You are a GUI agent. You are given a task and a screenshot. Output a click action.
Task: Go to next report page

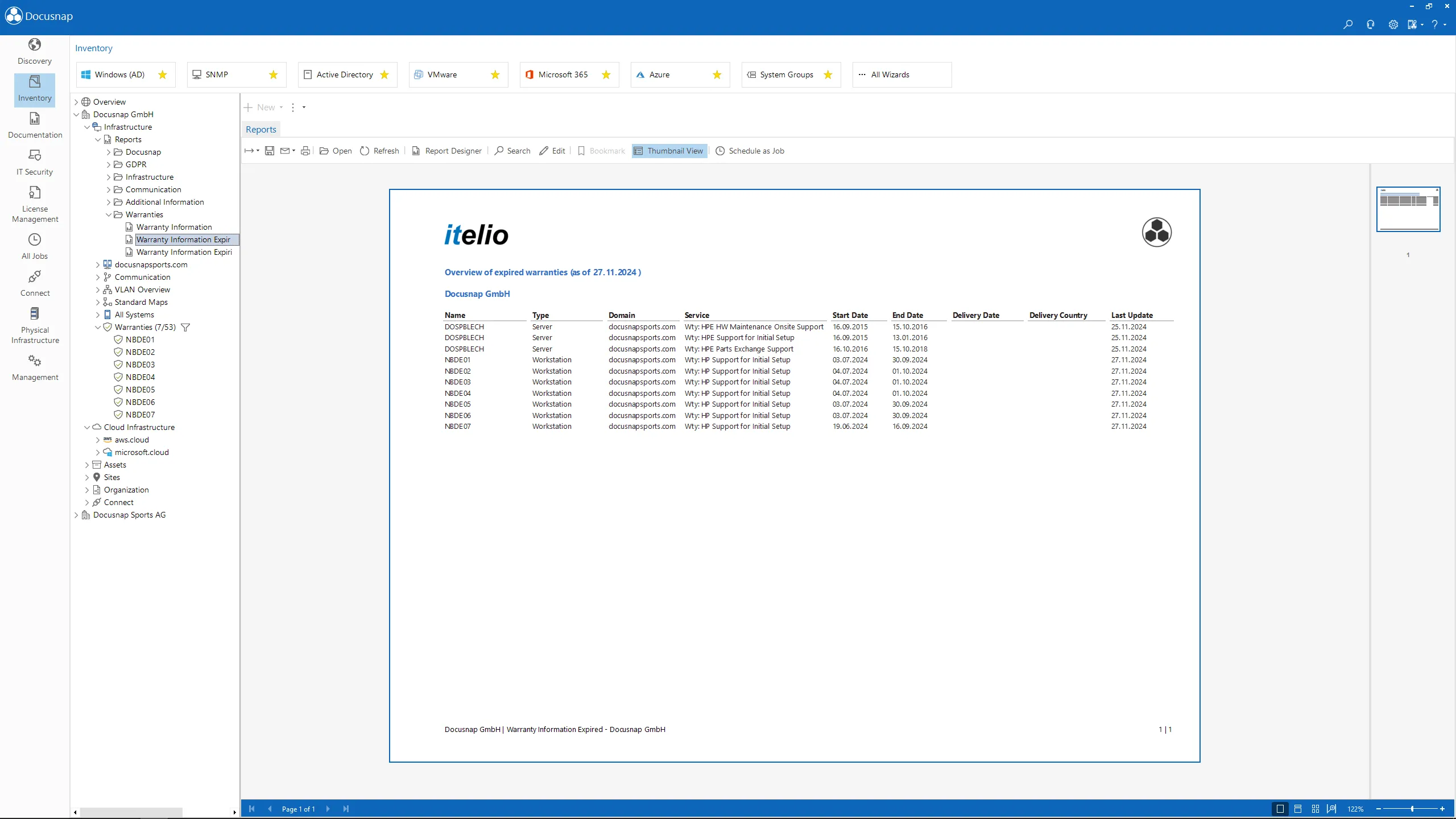(x=328, y=809)
